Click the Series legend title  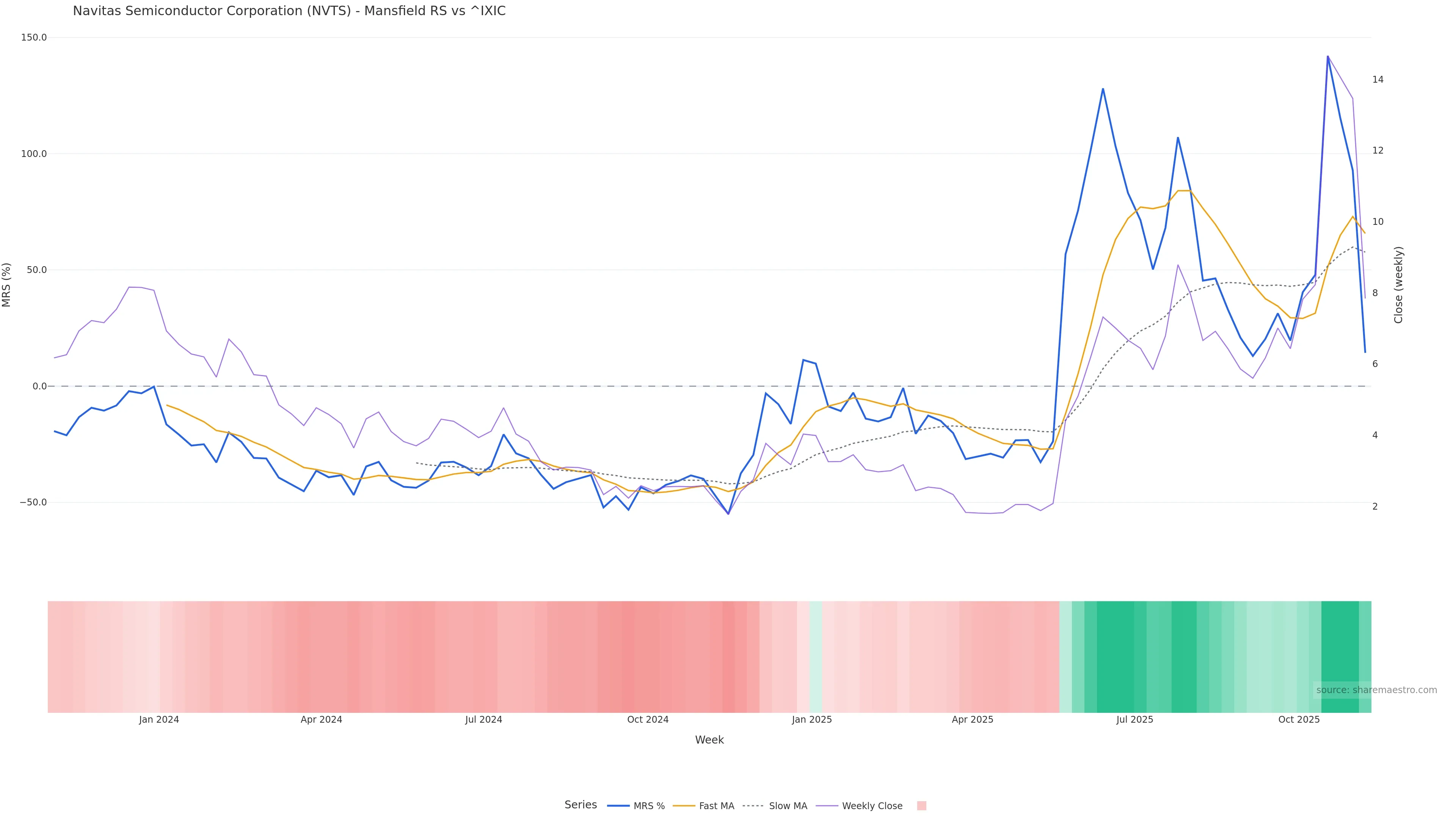point(581,805)
